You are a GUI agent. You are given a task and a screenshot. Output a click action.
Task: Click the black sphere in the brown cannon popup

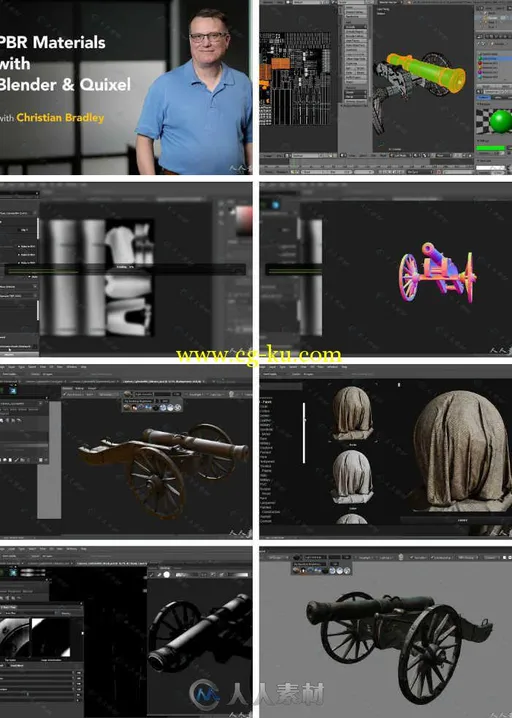coord(156,407)
